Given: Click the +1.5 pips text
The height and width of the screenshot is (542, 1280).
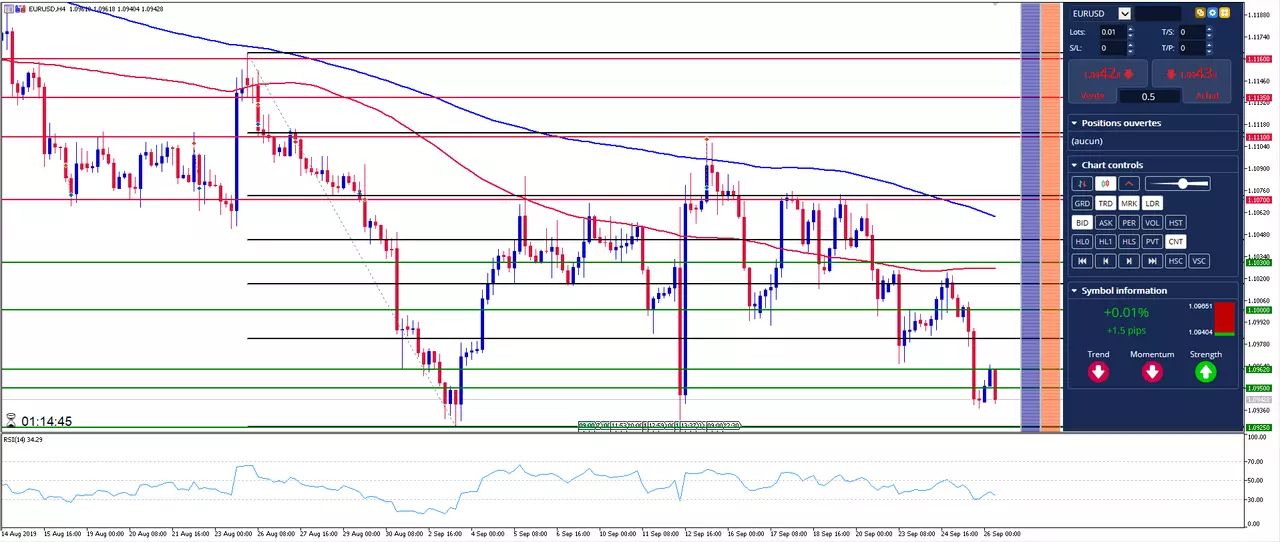Looking at the screenshot, I should point(1126,330).
